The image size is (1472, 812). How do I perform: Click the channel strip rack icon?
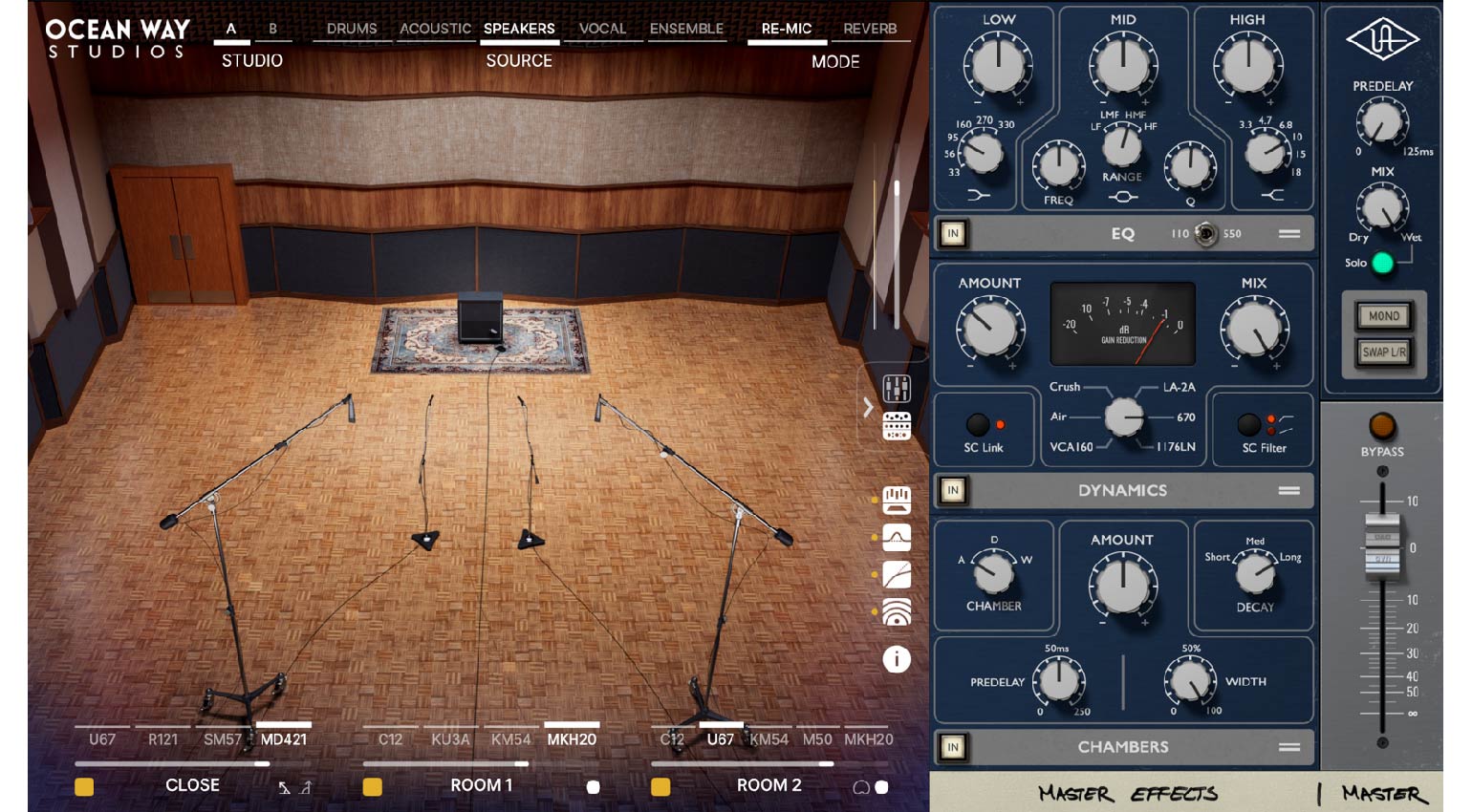pos(898,427)
